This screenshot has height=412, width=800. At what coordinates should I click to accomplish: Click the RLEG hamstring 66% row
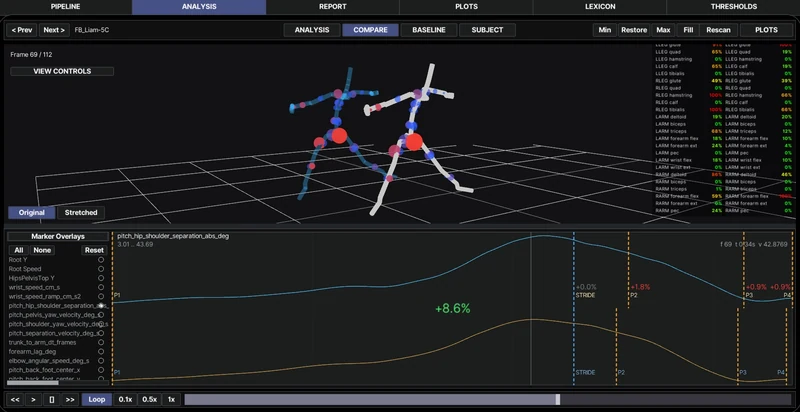coord(759,95)
